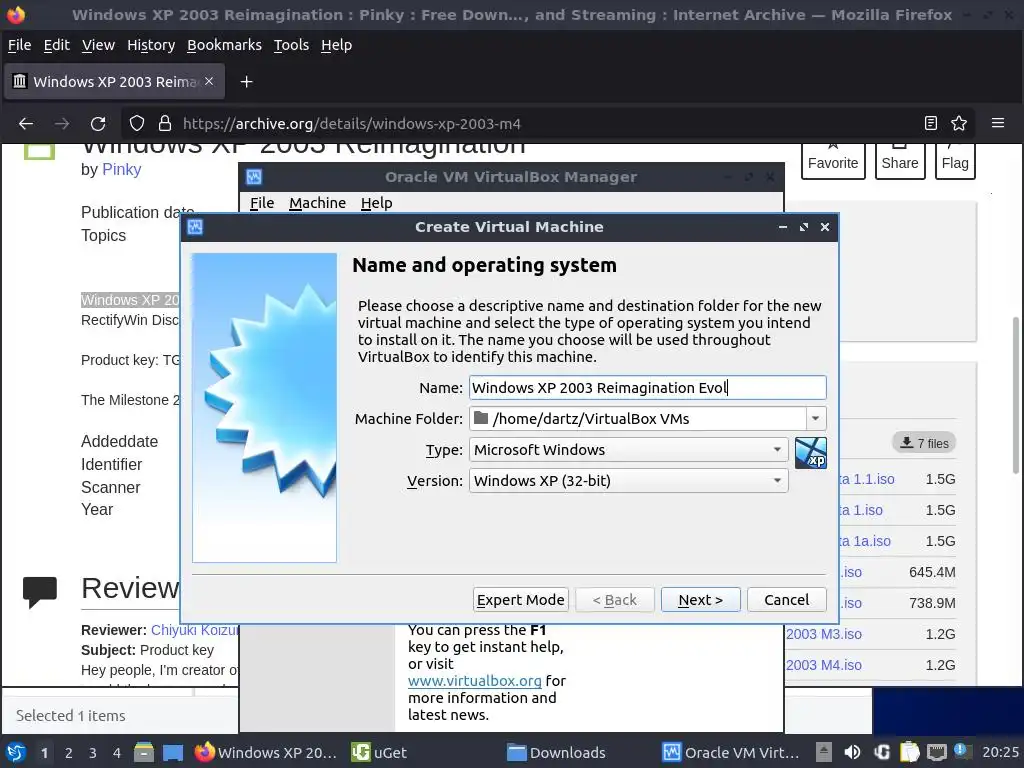The image size is (1024, 768).
Task: Open Firefox History menu
Action: [151, 45]
